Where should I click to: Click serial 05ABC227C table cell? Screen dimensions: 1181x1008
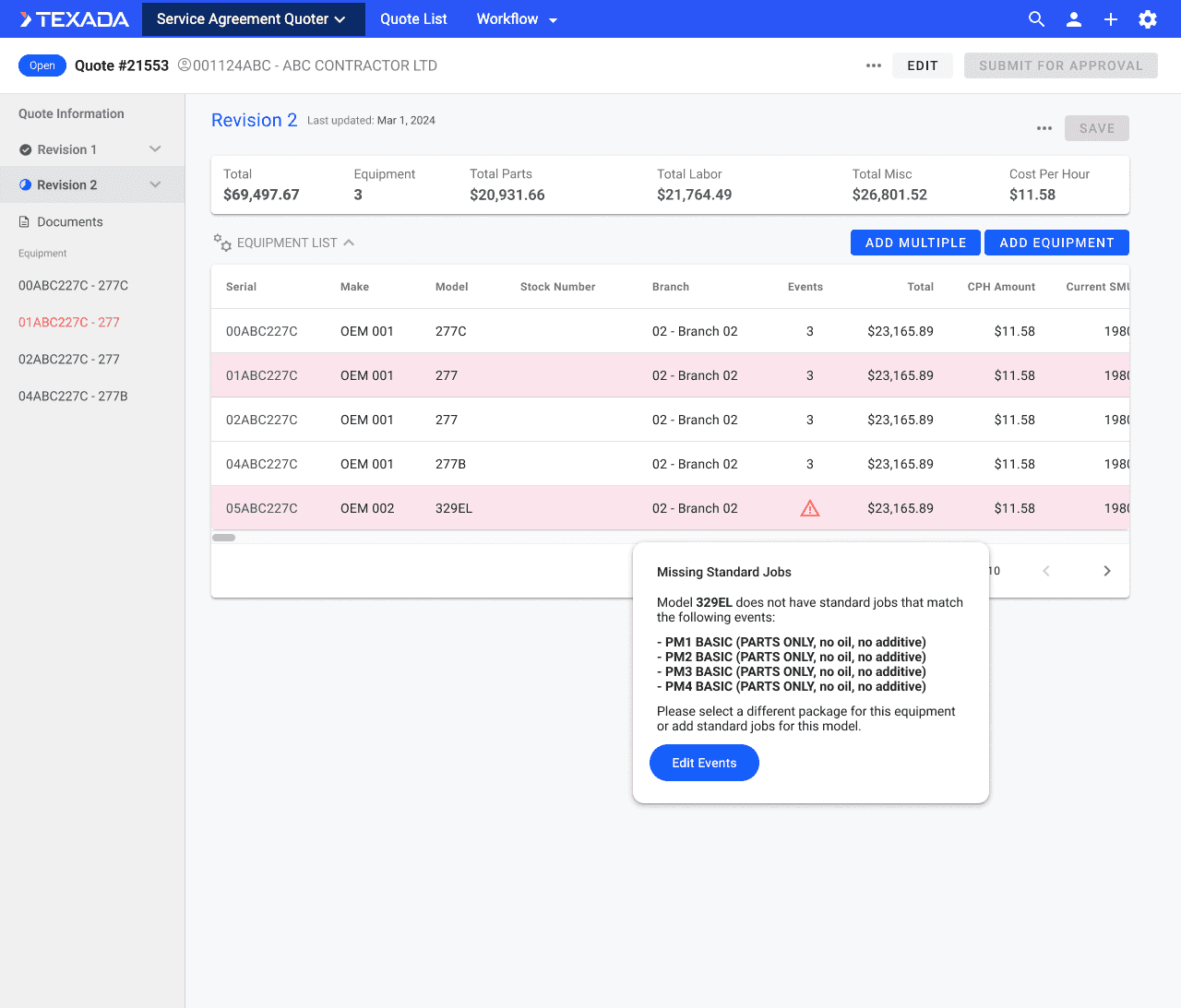click(x=262, y=508)
